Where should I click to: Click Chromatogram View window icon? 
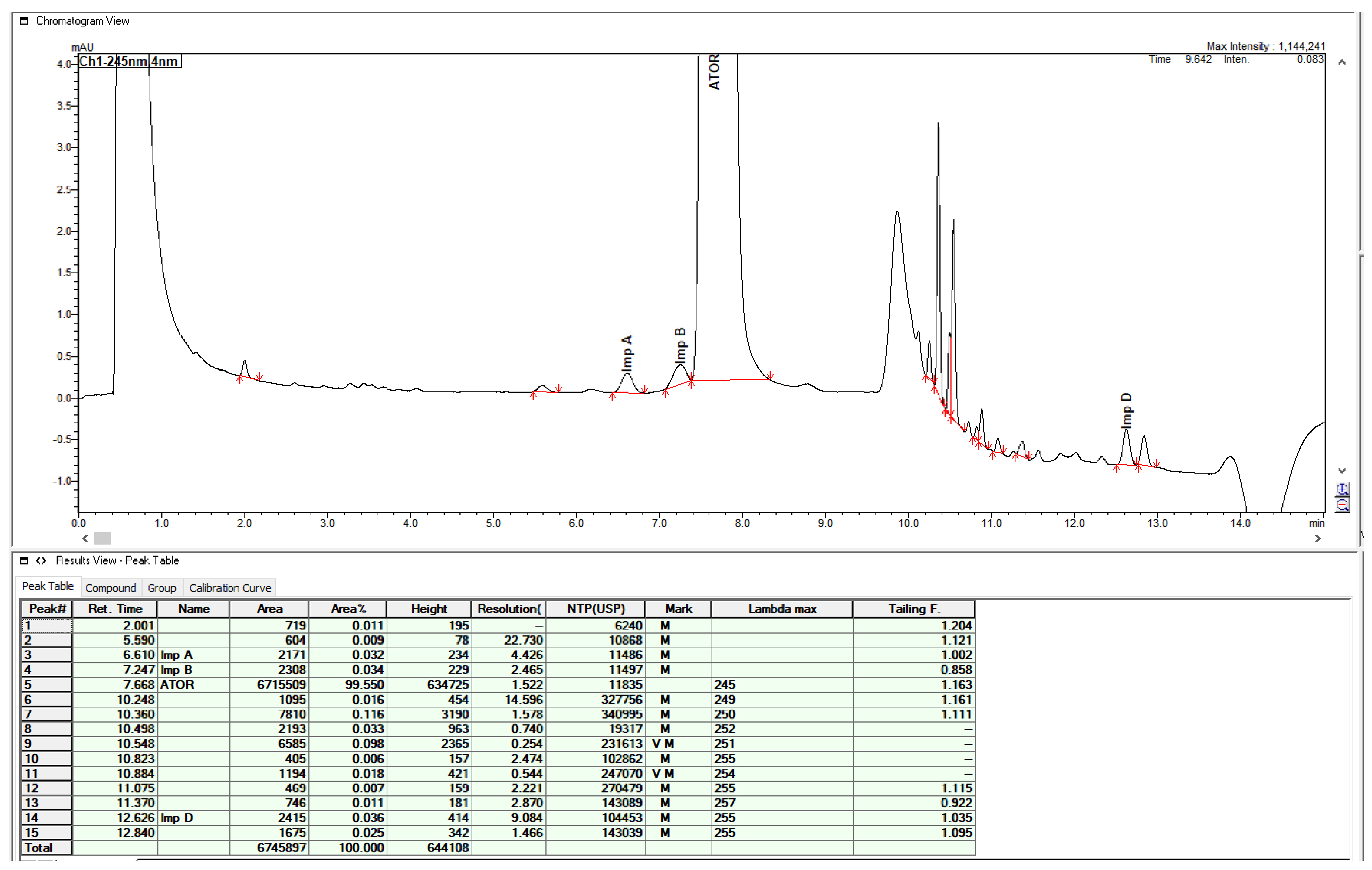point(24,21)
